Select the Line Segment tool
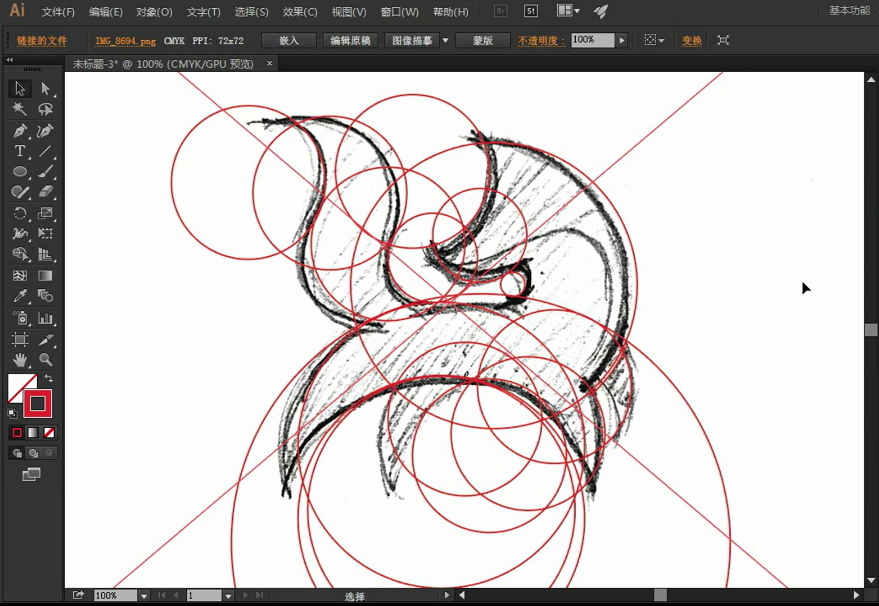Viewport: 879px width, 606px height. tap(45, 151)
